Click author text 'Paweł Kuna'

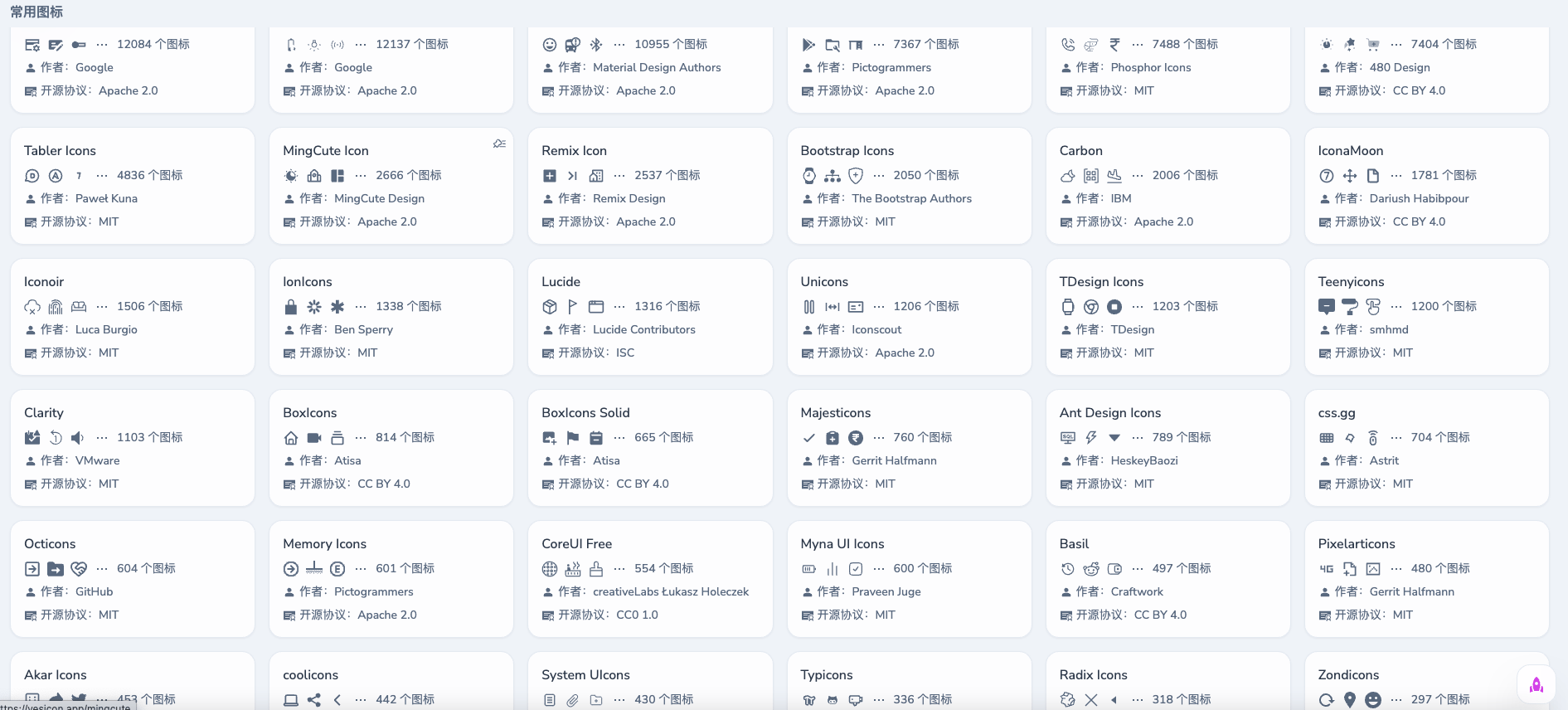click(x=106, y=199)
